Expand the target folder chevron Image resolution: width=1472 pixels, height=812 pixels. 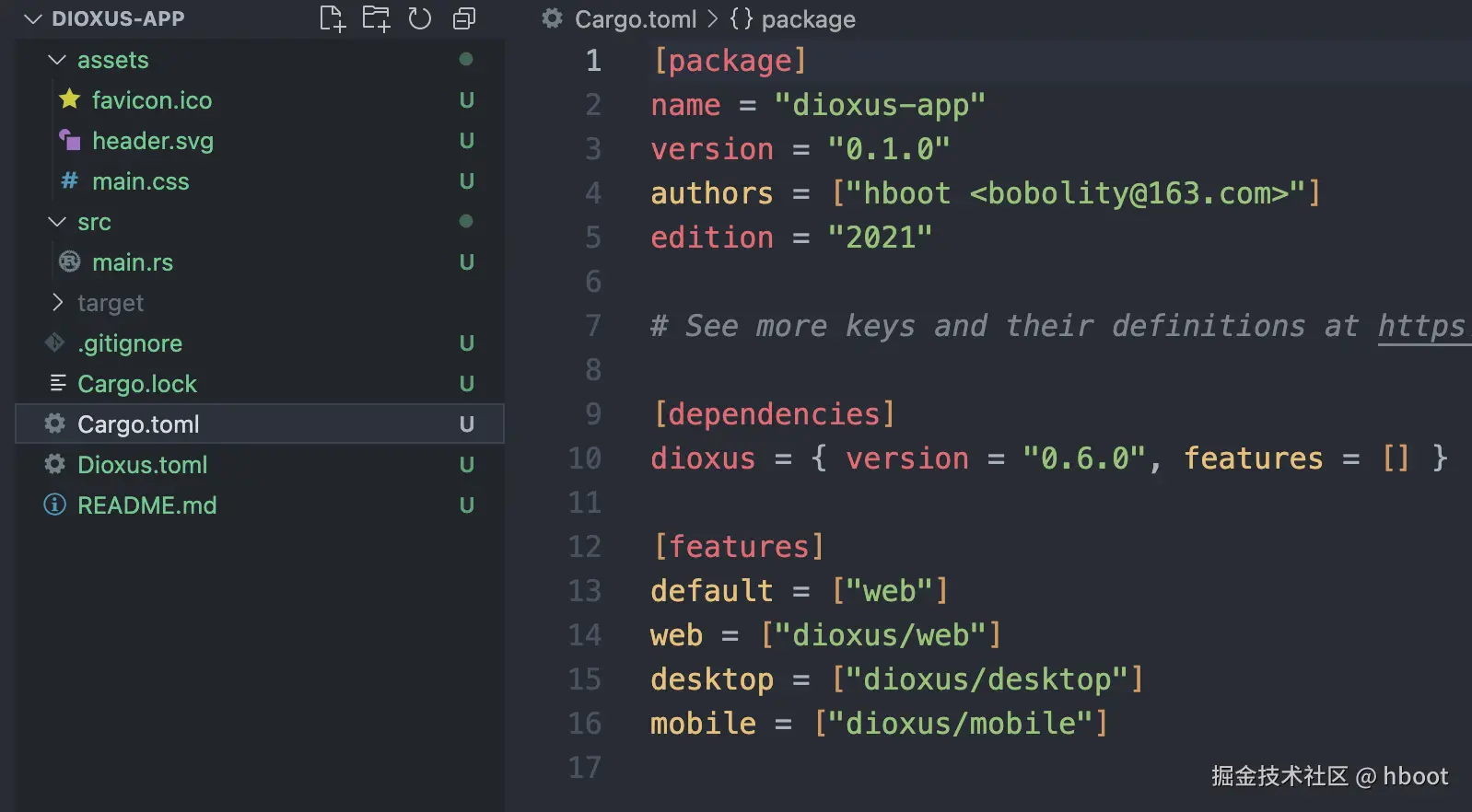(x=57, y=303)
